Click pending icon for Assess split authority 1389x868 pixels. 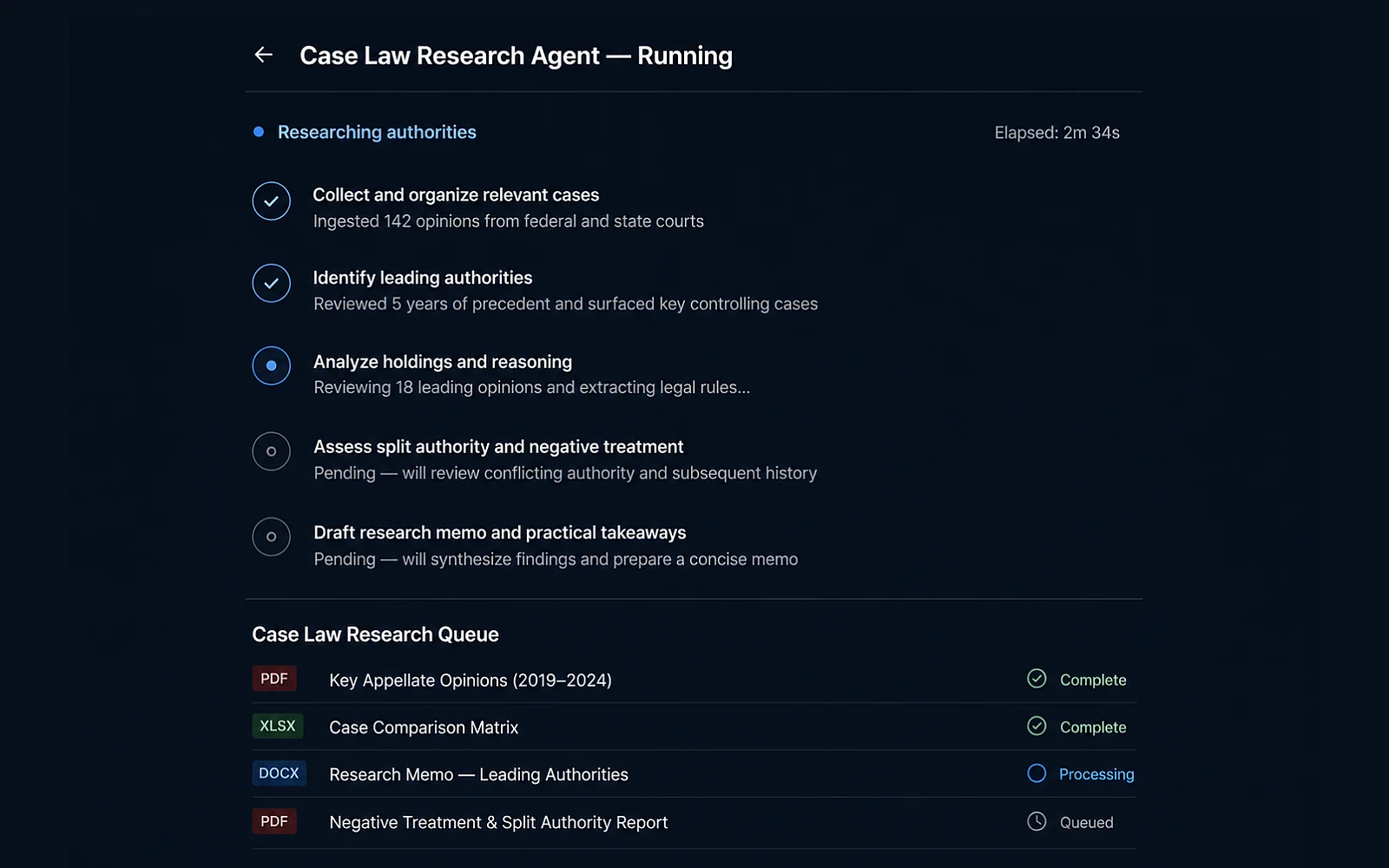click(272, 451)
